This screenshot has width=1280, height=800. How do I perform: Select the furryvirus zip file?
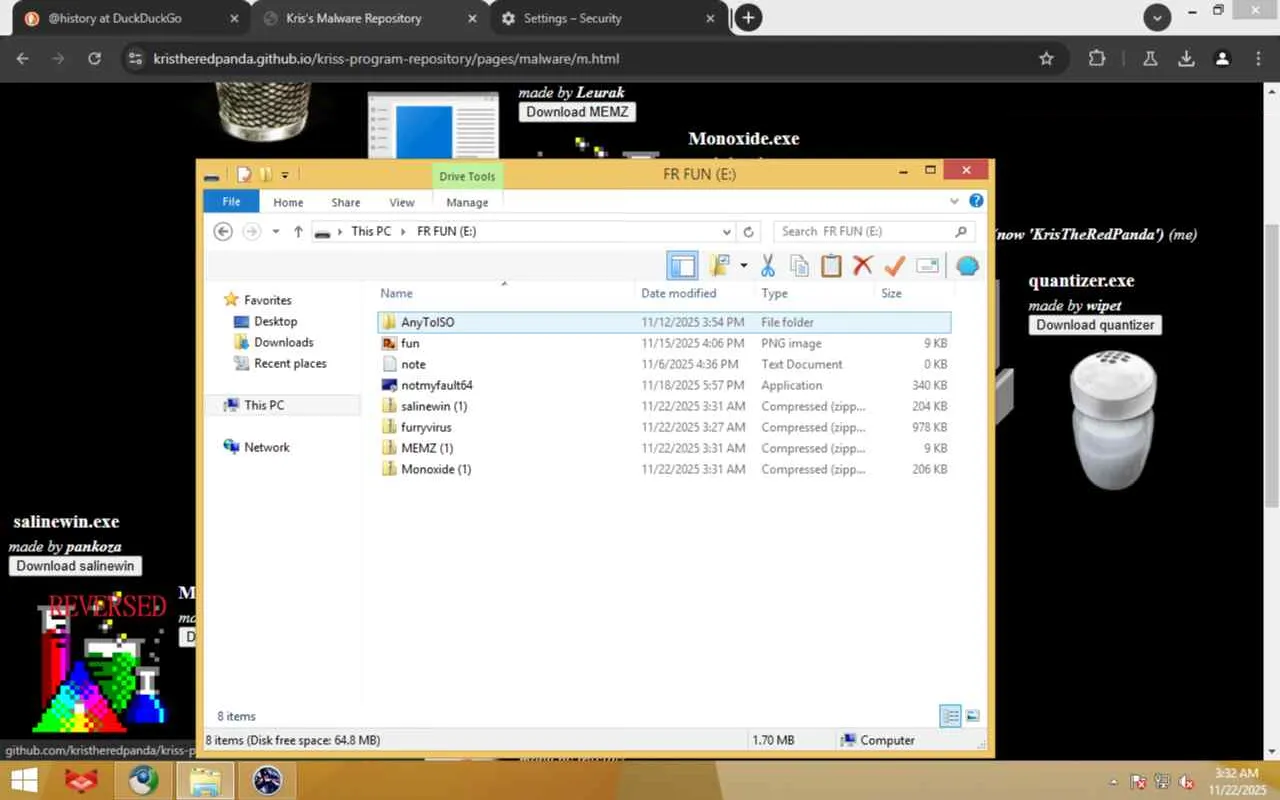(x=665, y=427)
